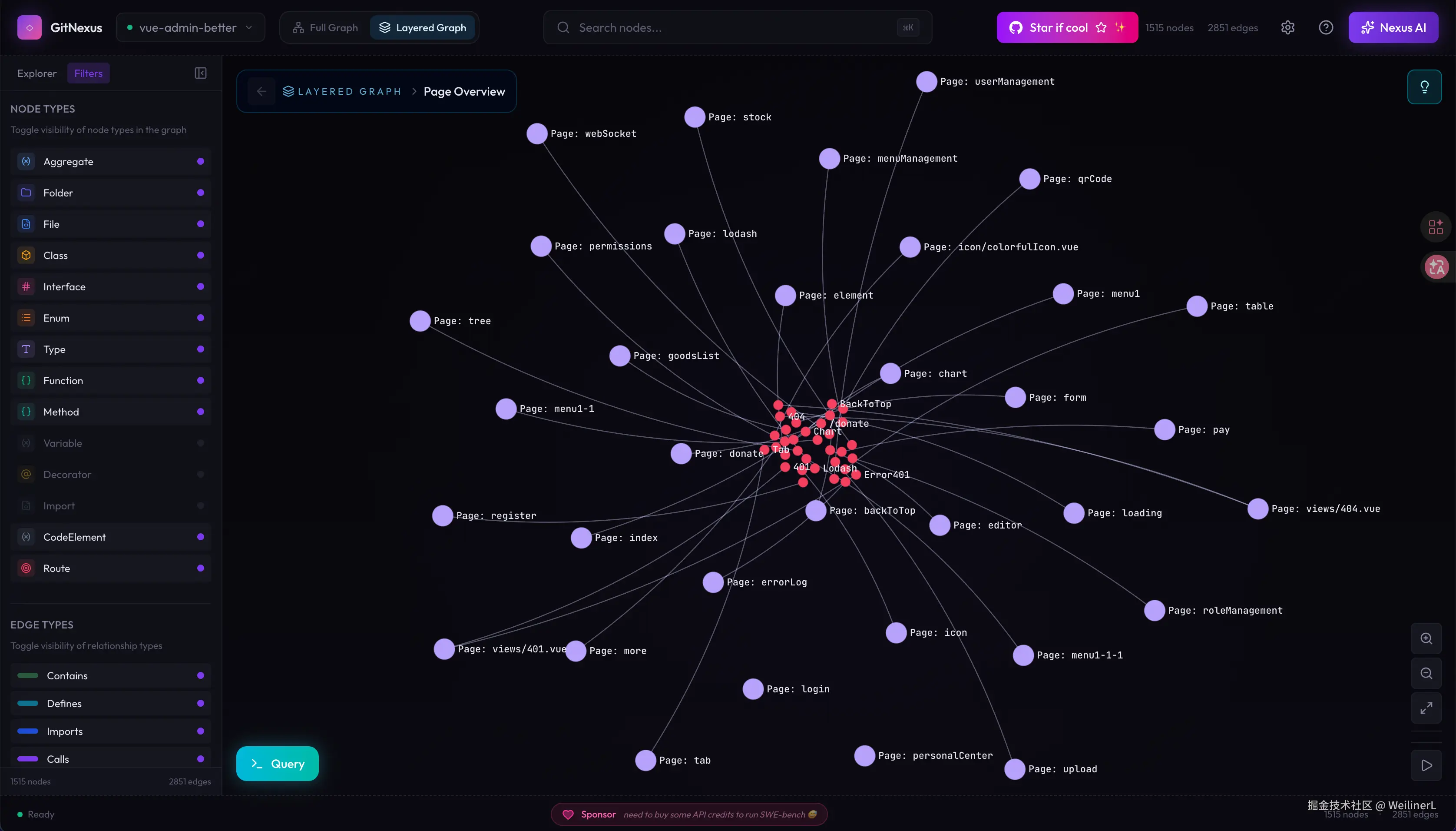The width and height of the screenshot is (1456, 831).
Task: Fit graph to screen with expand icon
Action: 1426,708
